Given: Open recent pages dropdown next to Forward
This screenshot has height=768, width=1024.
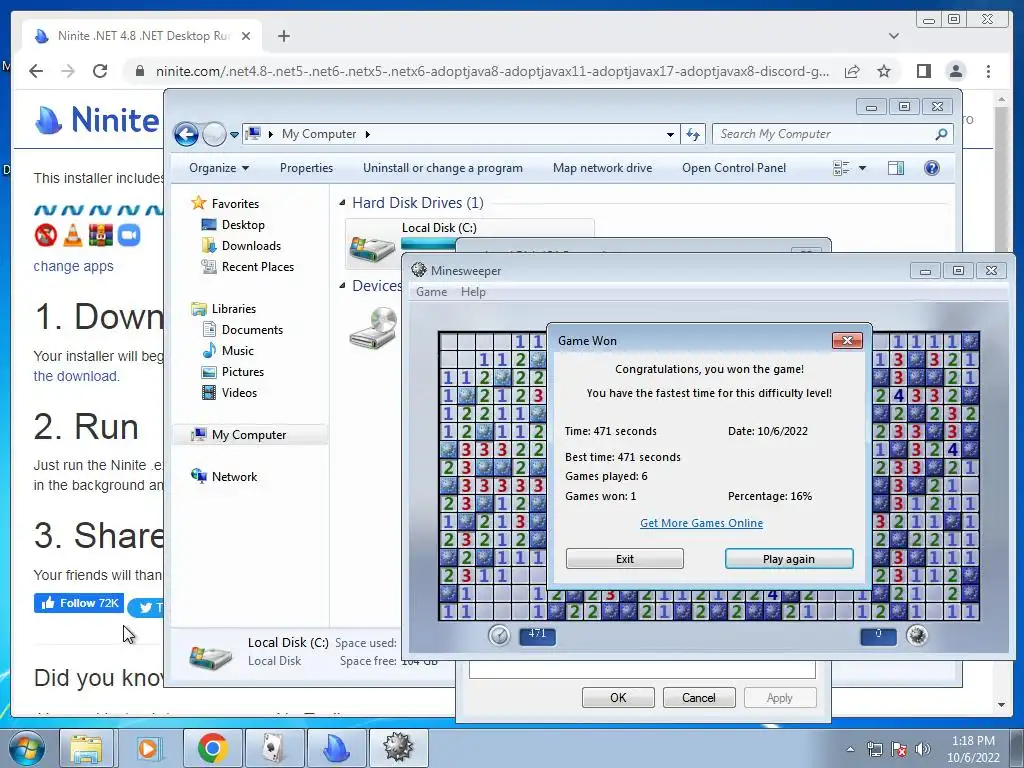Looking at the screenshot, I should point(234,135).
